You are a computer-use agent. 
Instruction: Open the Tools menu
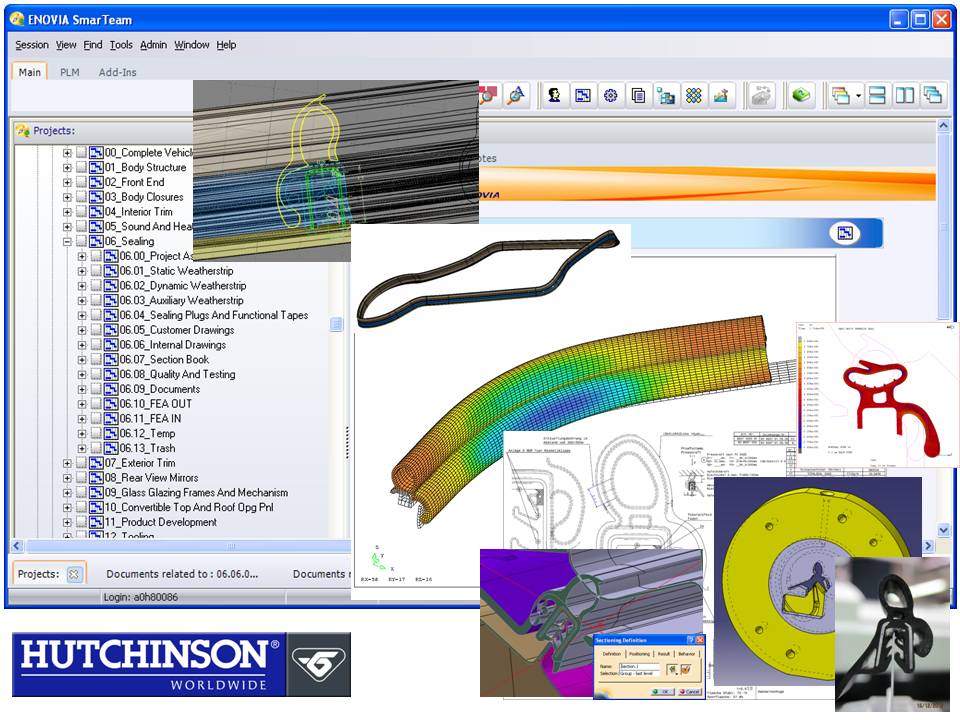click(x=121, y=45)
